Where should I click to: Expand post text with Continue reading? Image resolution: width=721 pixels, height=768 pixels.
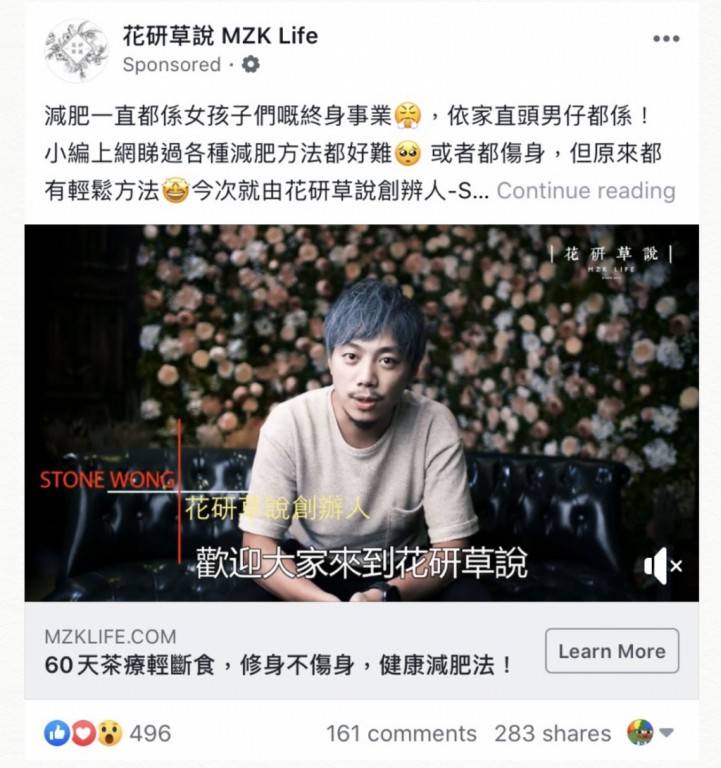pyautogui.click(x=586, y=191)
